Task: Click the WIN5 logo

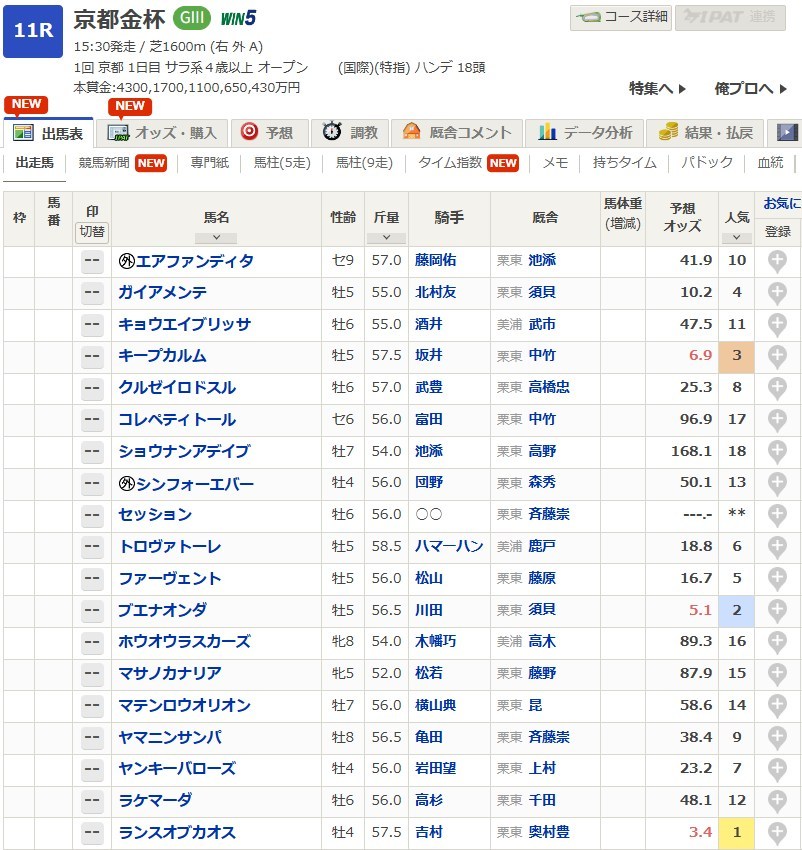Action: click(x=238, y=18)
